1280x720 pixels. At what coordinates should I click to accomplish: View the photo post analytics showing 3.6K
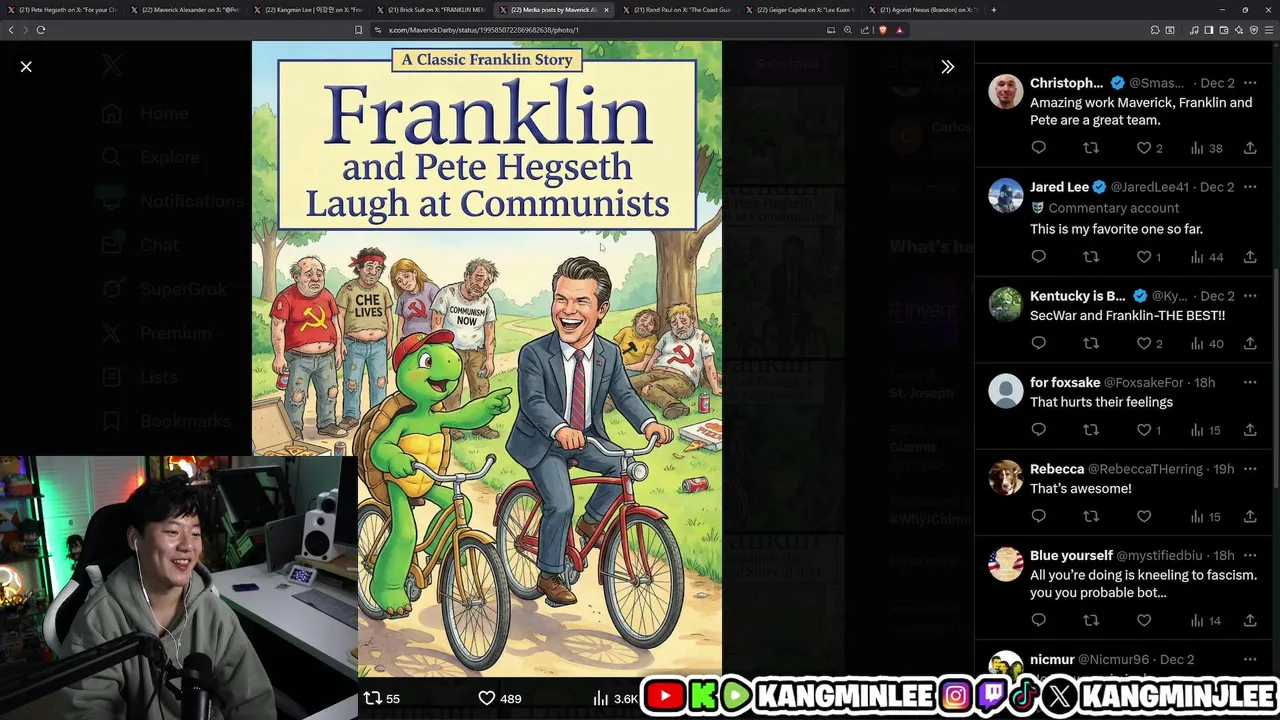click(x=615, y=699)
